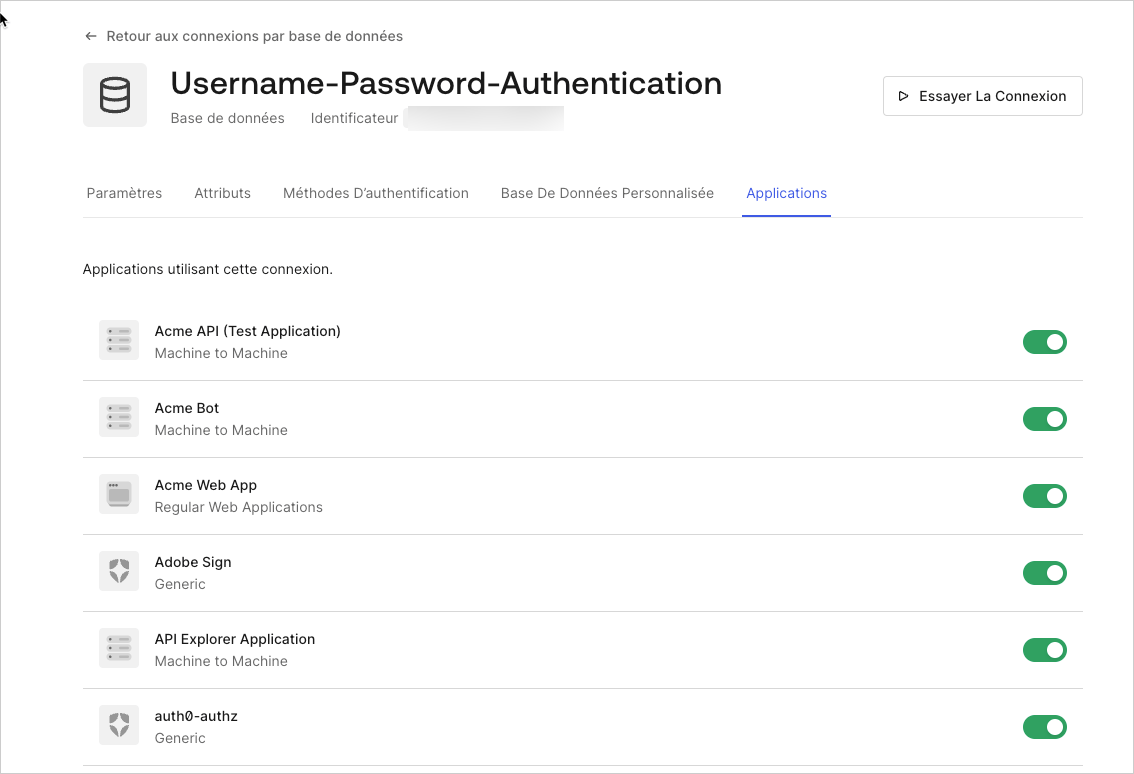The height and width of the screenshot is (774, 1134).
Task: Follow the Retour aux connexions par base de données link
Action: pos(255,36)
